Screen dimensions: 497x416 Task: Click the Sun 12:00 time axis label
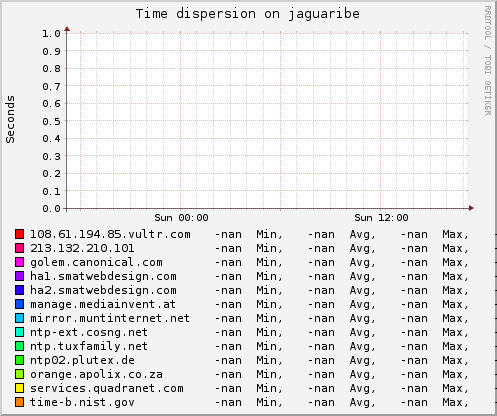[x=381, y=218]
